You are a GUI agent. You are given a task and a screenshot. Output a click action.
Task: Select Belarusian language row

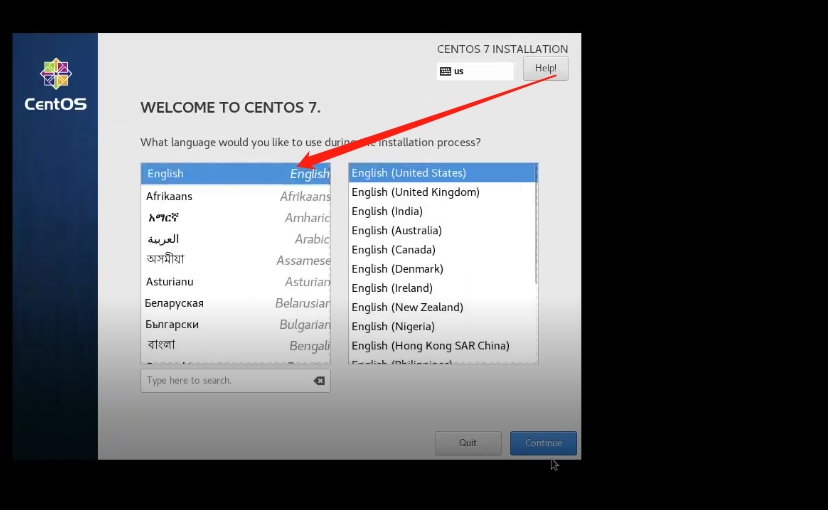(x=236, y=303)
